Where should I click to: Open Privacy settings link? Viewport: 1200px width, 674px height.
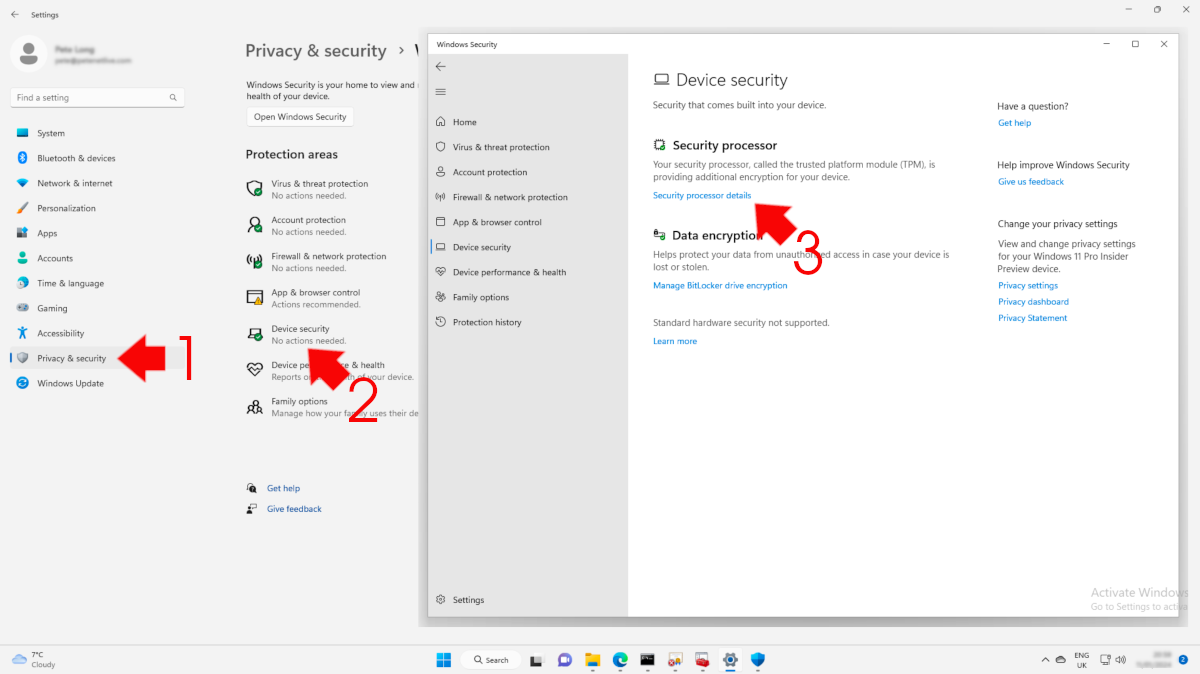click(1028, 286)
